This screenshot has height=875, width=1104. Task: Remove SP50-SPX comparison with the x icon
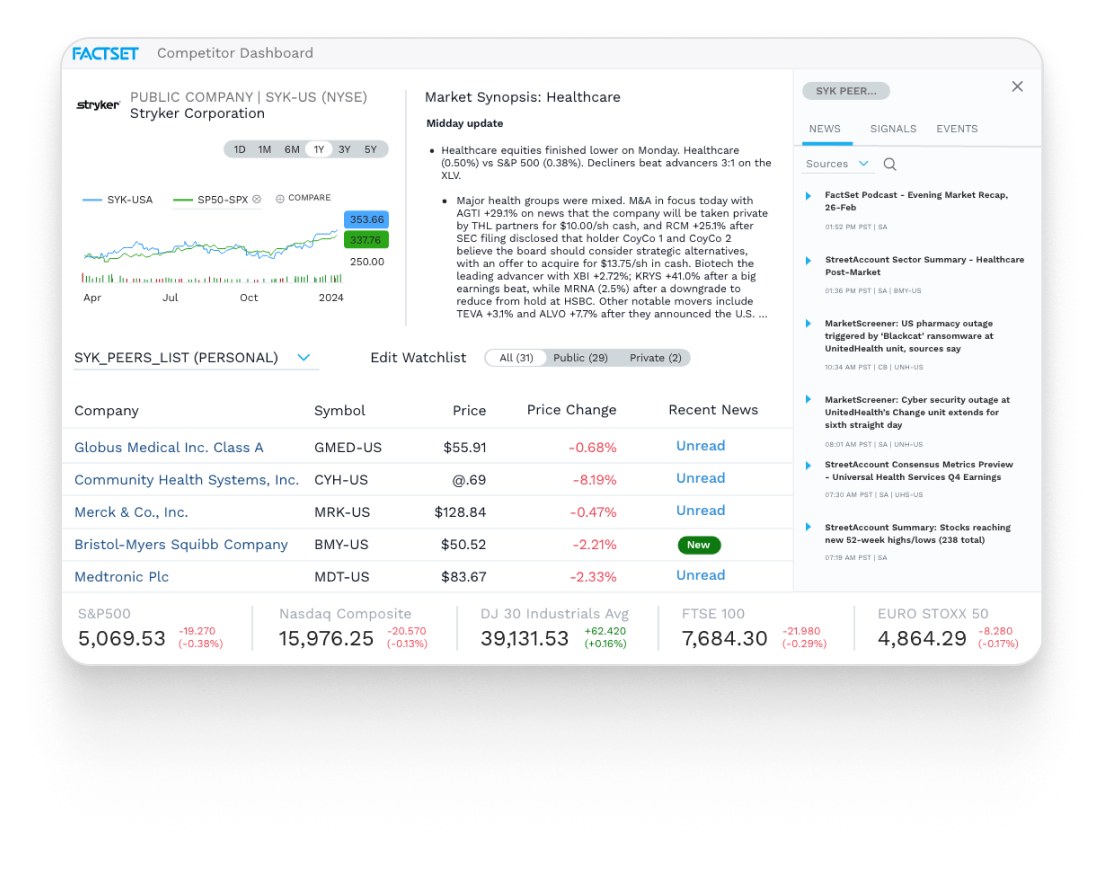[x=256, y=199]
